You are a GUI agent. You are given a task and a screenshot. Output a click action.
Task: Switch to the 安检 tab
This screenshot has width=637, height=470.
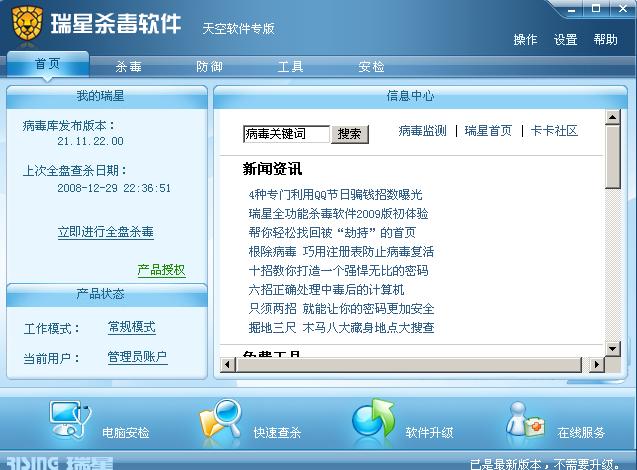371,66
